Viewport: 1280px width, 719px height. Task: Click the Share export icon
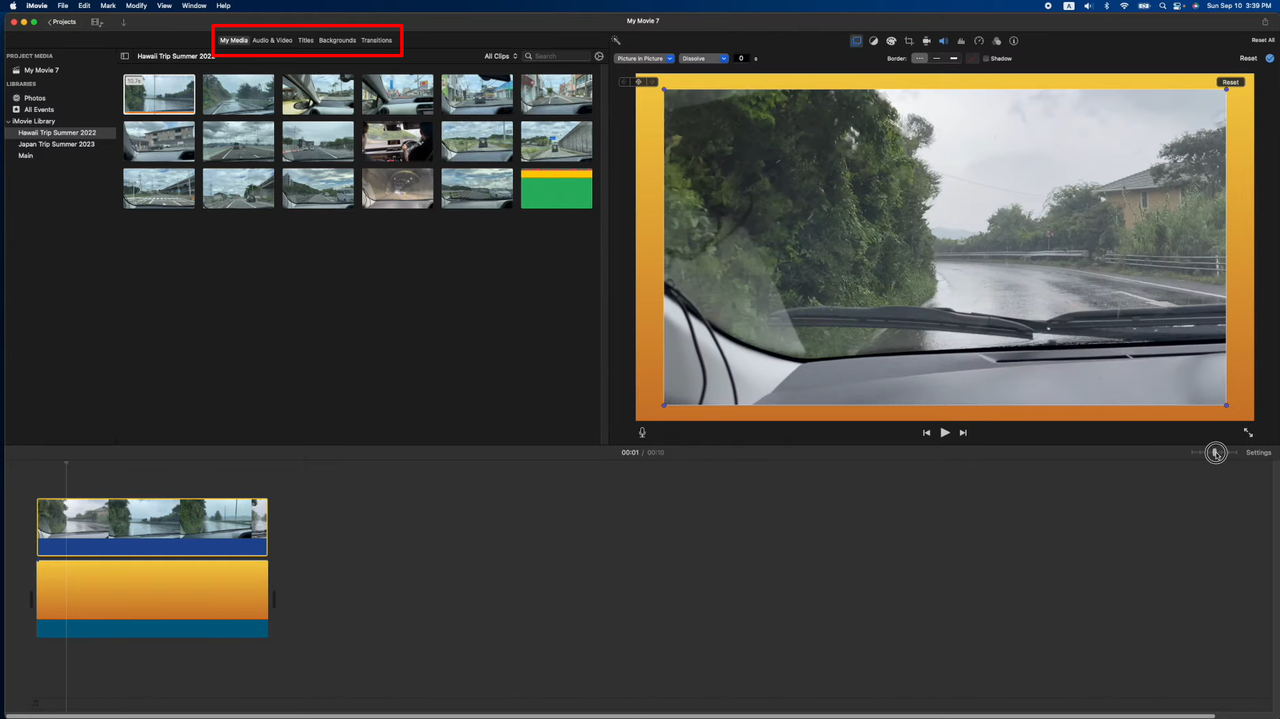point(1265,21)
